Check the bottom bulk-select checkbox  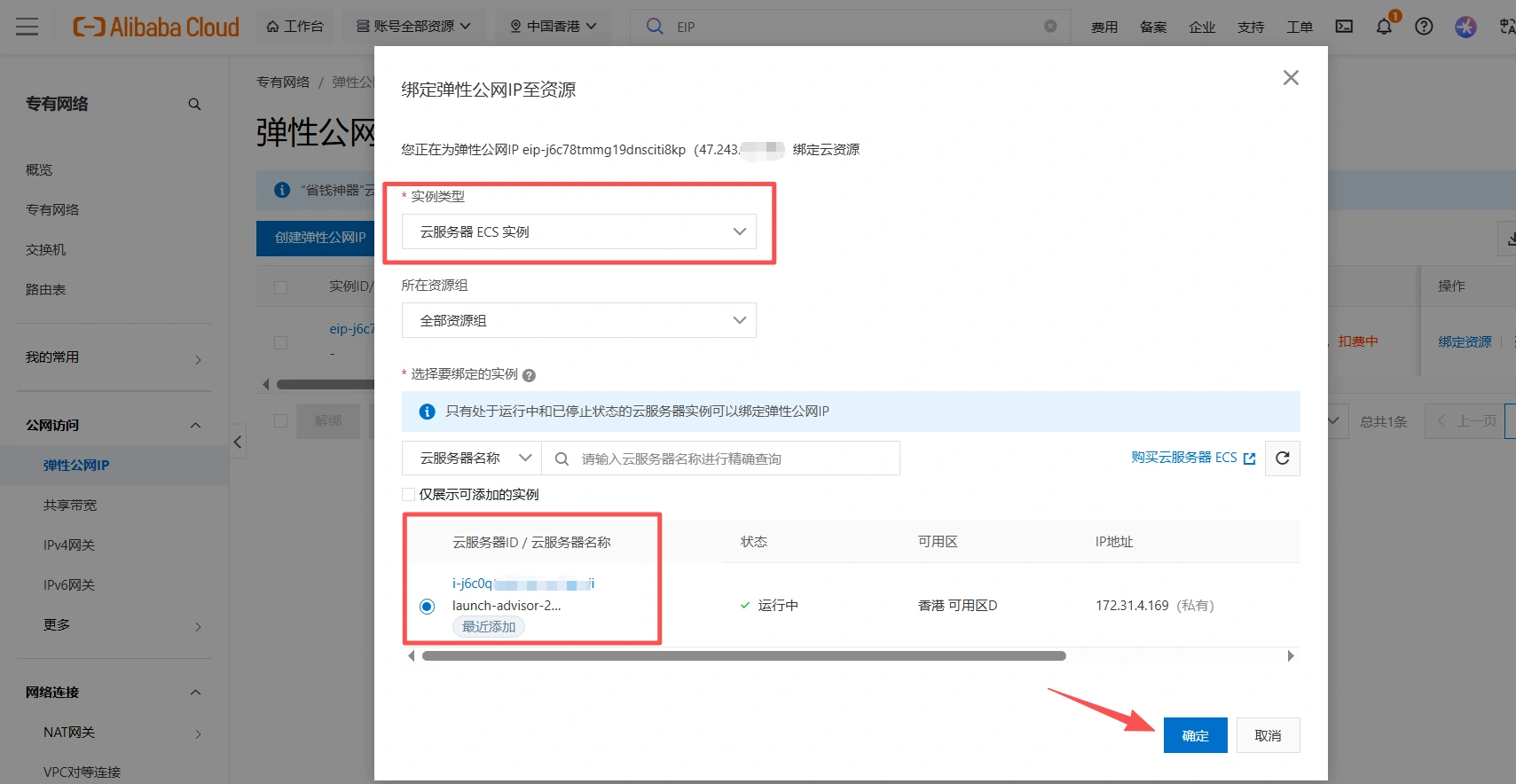click(x=281, y=421)
